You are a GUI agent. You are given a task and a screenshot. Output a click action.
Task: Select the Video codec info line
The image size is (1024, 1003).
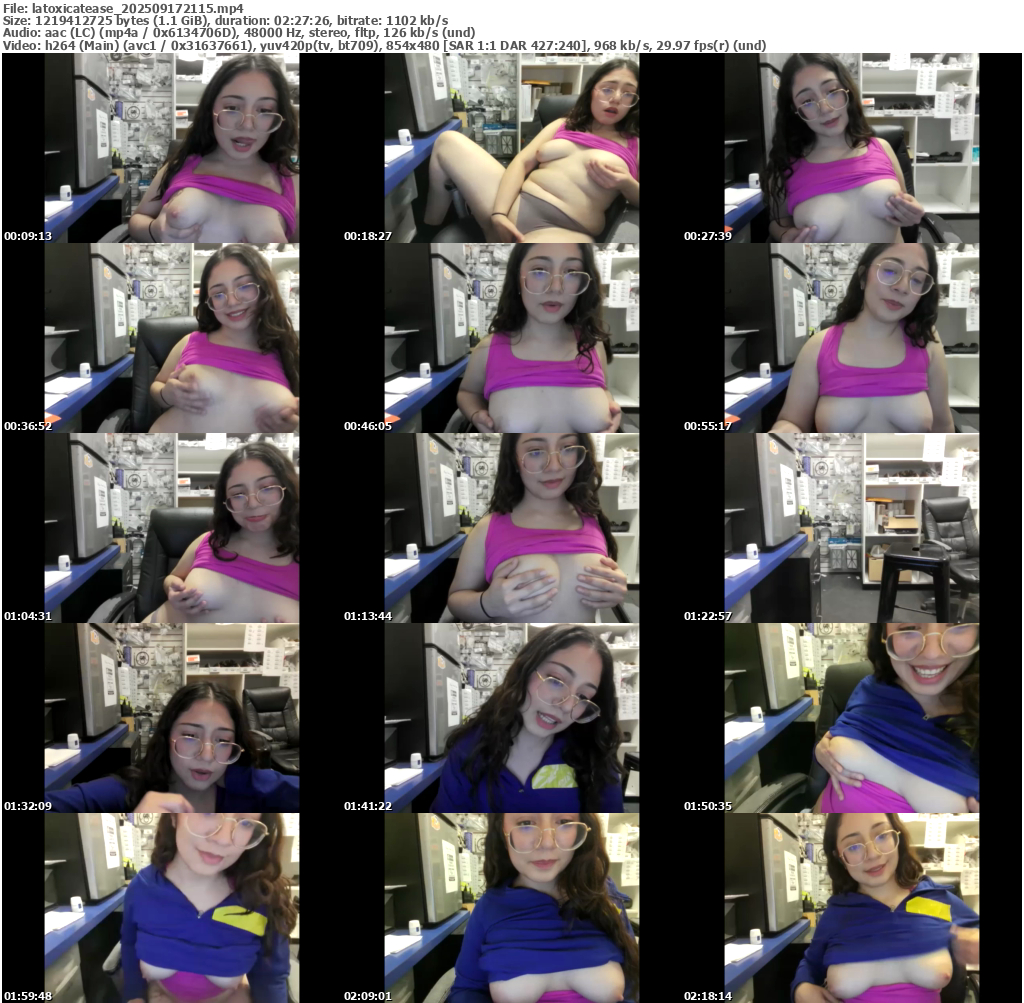[385, 46]
